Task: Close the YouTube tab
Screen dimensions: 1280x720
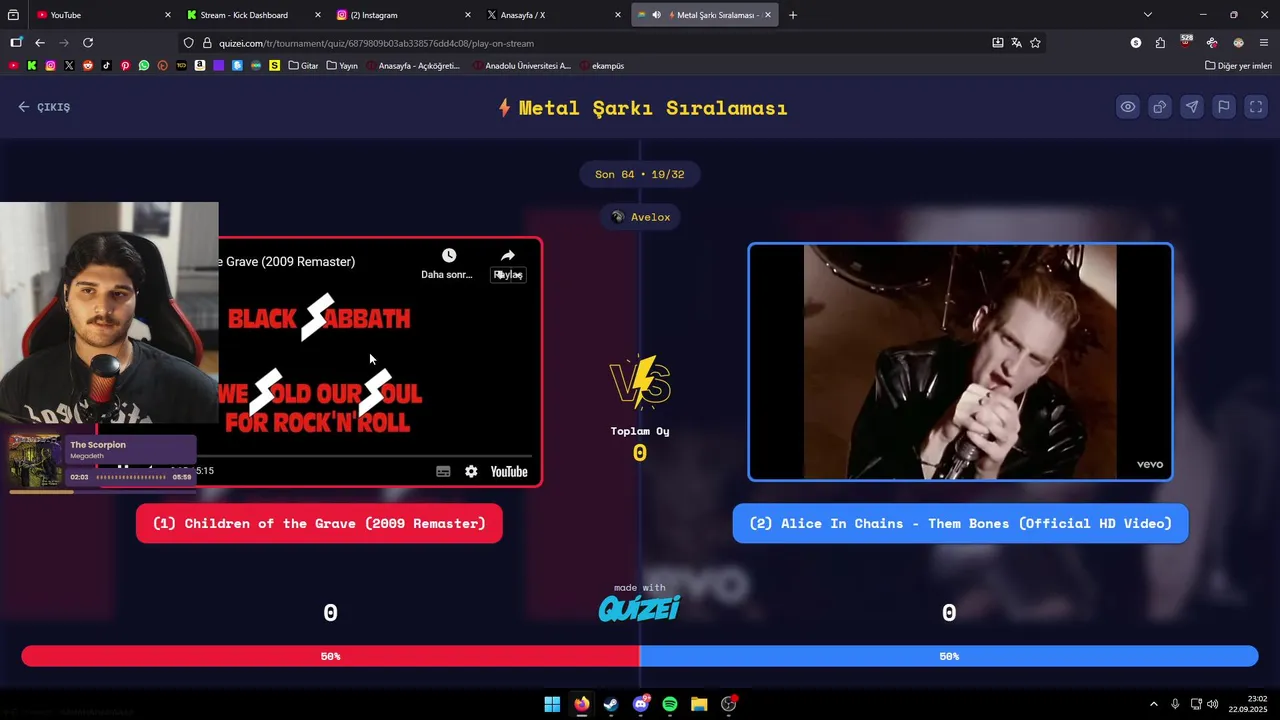Action: [167, 15]
